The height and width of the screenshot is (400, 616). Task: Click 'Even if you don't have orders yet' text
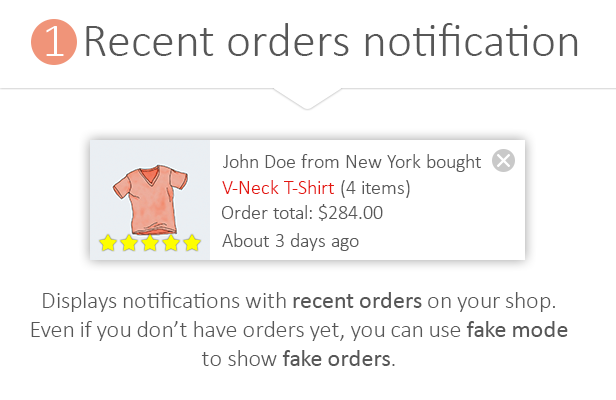pyautogui.click(x=187, y=330)
